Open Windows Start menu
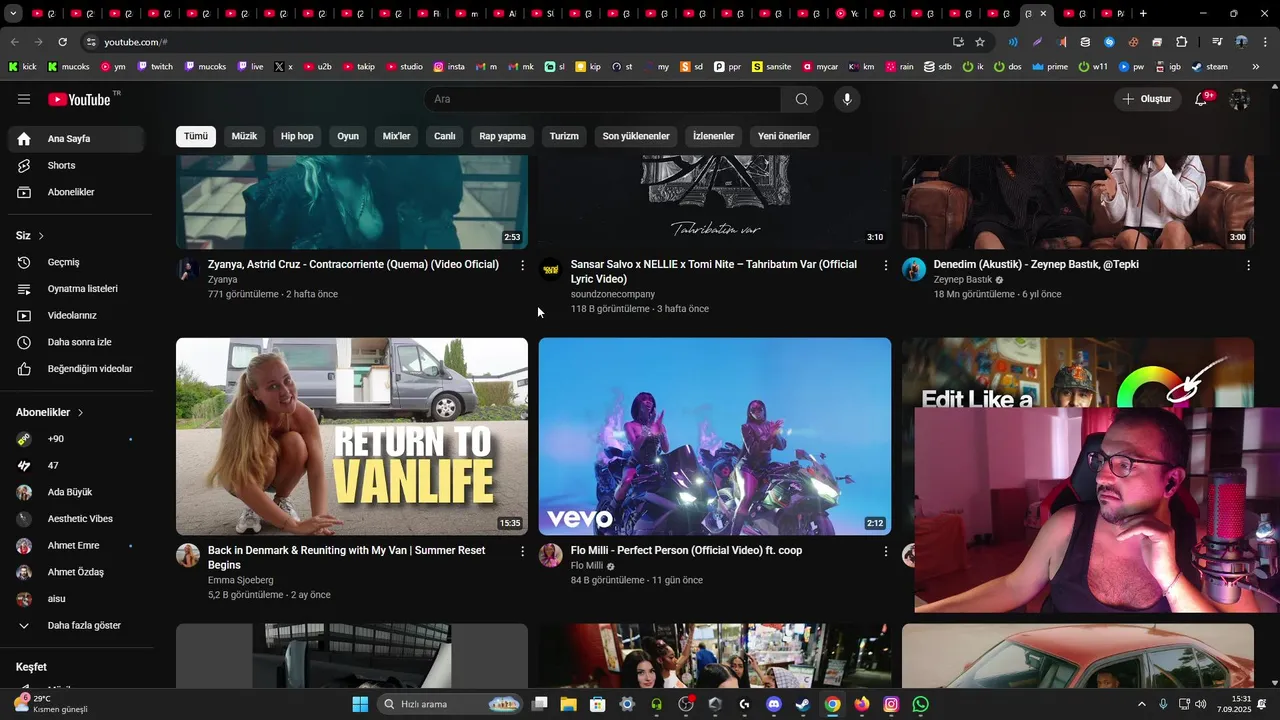Screen dimensions: 1280x720 360,704
